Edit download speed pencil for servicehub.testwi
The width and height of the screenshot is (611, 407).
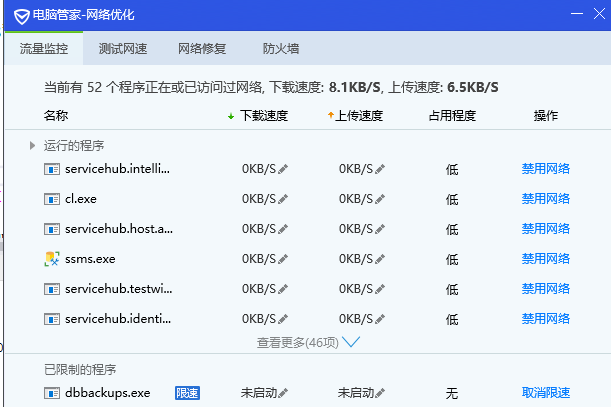[283, 289]
